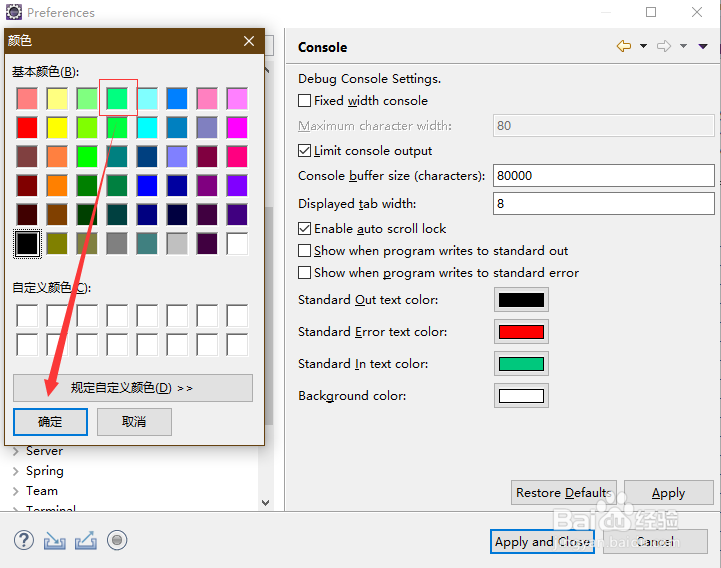721x568 pixels.
Task: Confirm color with 确定 button
Action: coord(50,422)
